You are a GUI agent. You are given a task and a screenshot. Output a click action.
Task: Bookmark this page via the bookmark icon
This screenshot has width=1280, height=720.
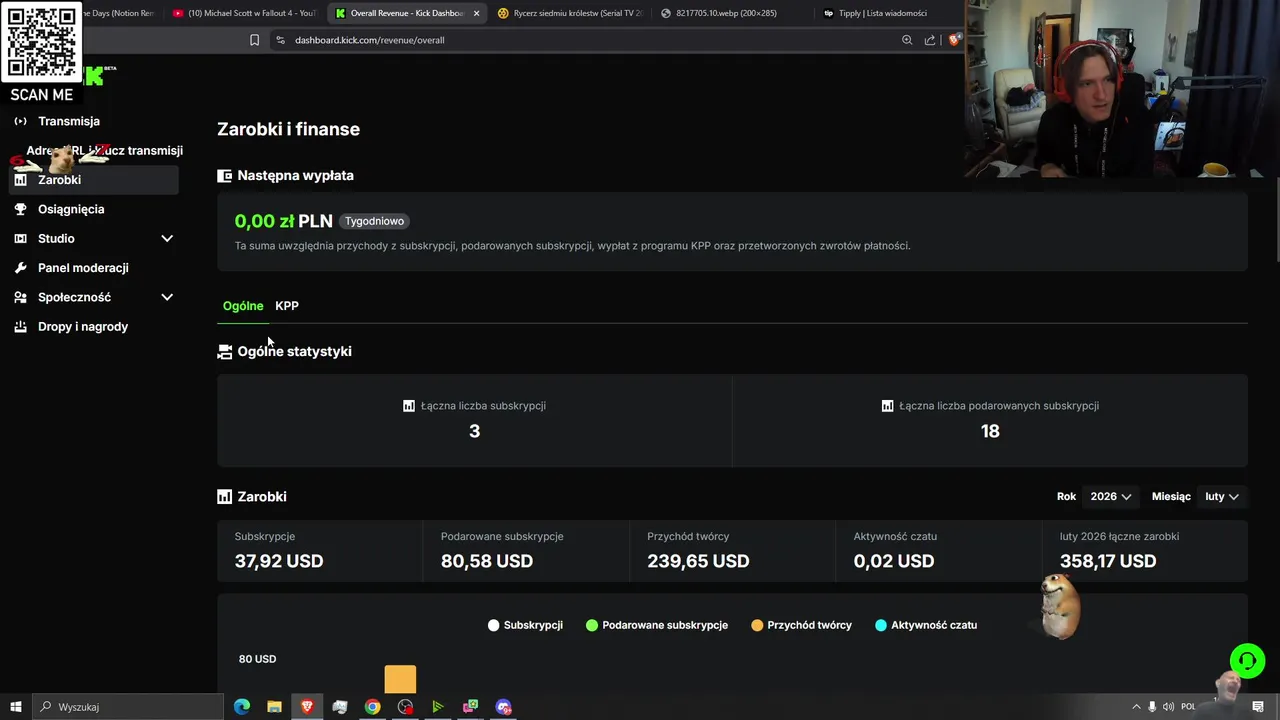[x=254, y=40]
